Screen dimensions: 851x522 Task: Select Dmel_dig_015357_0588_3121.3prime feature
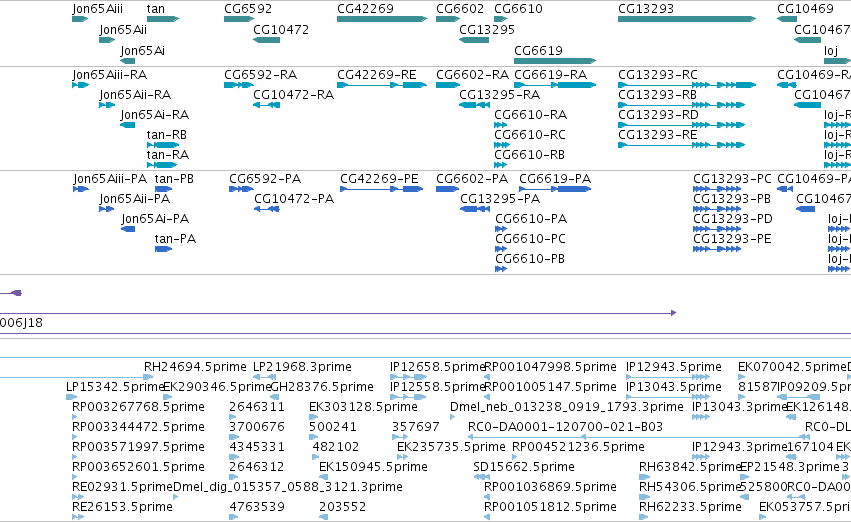[288, 487]
